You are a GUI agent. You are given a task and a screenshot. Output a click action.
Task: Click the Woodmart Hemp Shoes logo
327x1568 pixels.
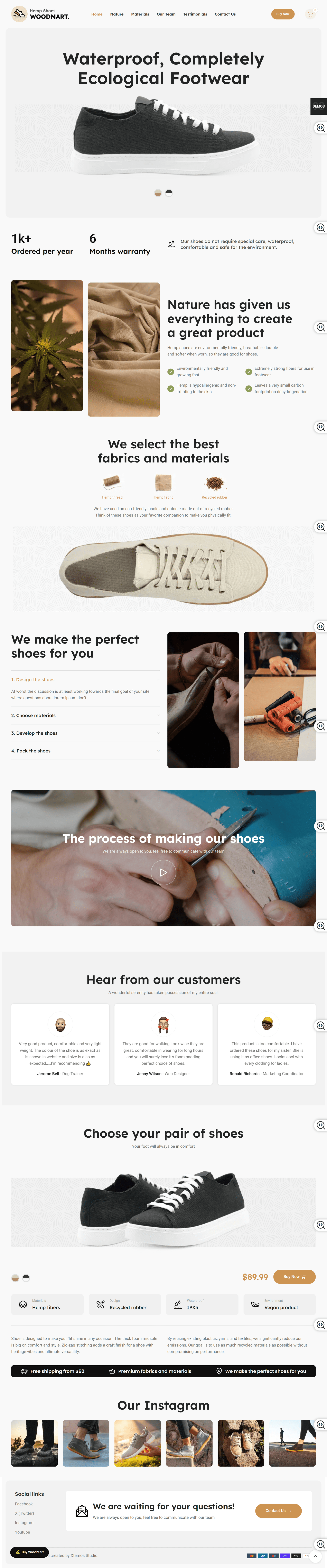[x=40, y=14]
